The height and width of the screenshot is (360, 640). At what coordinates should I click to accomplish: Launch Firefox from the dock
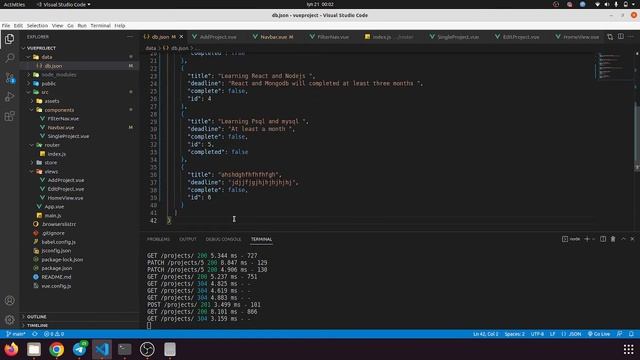pos(11,349)
